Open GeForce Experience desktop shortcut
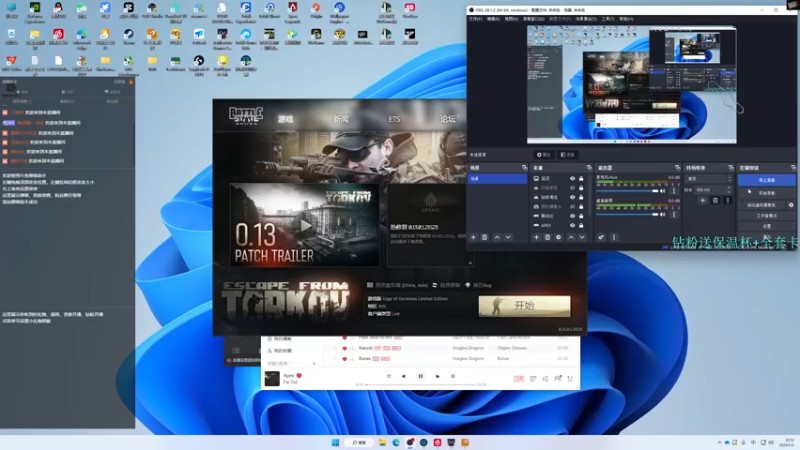 tap(35, 12)
